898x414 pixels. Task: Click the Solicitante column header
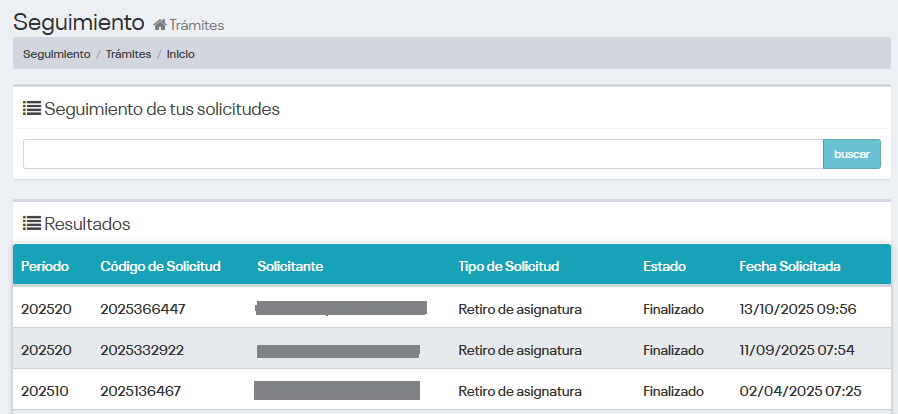click(290, 266)
